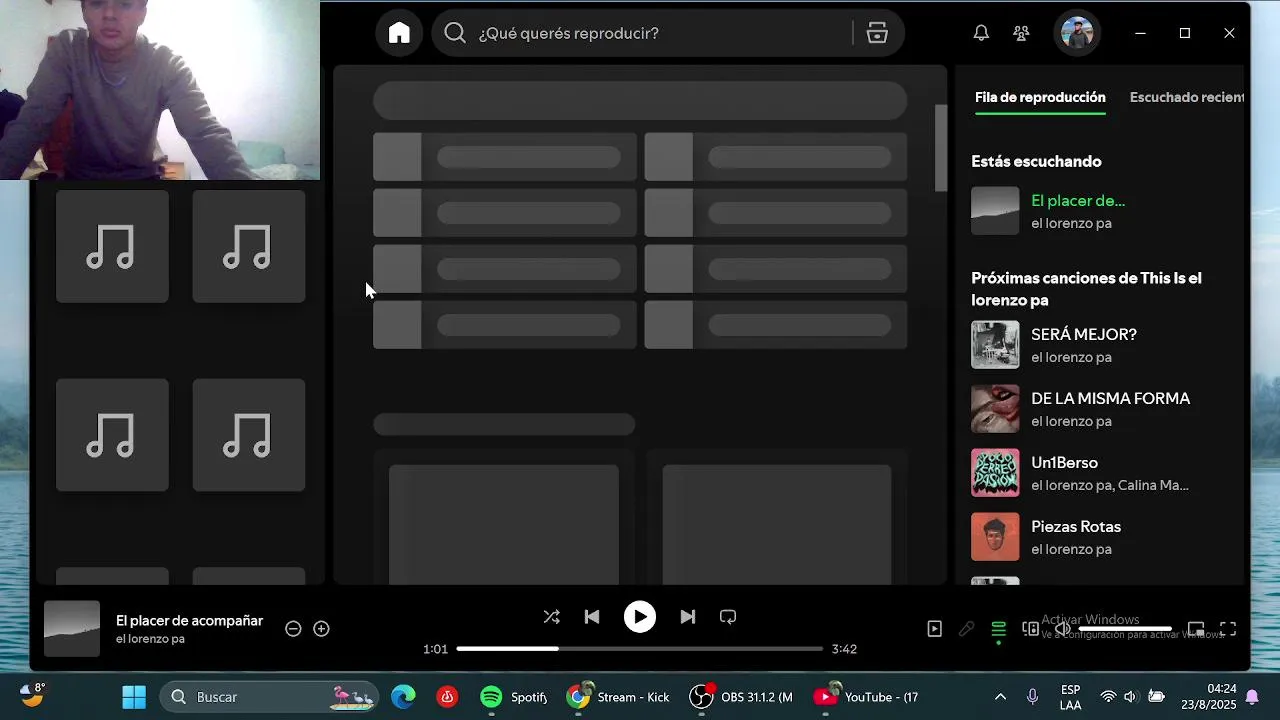Open the Chrome 'Stream - Kick' taskbar button
This screenshot has height=720, width=1280.
point(619,697)
